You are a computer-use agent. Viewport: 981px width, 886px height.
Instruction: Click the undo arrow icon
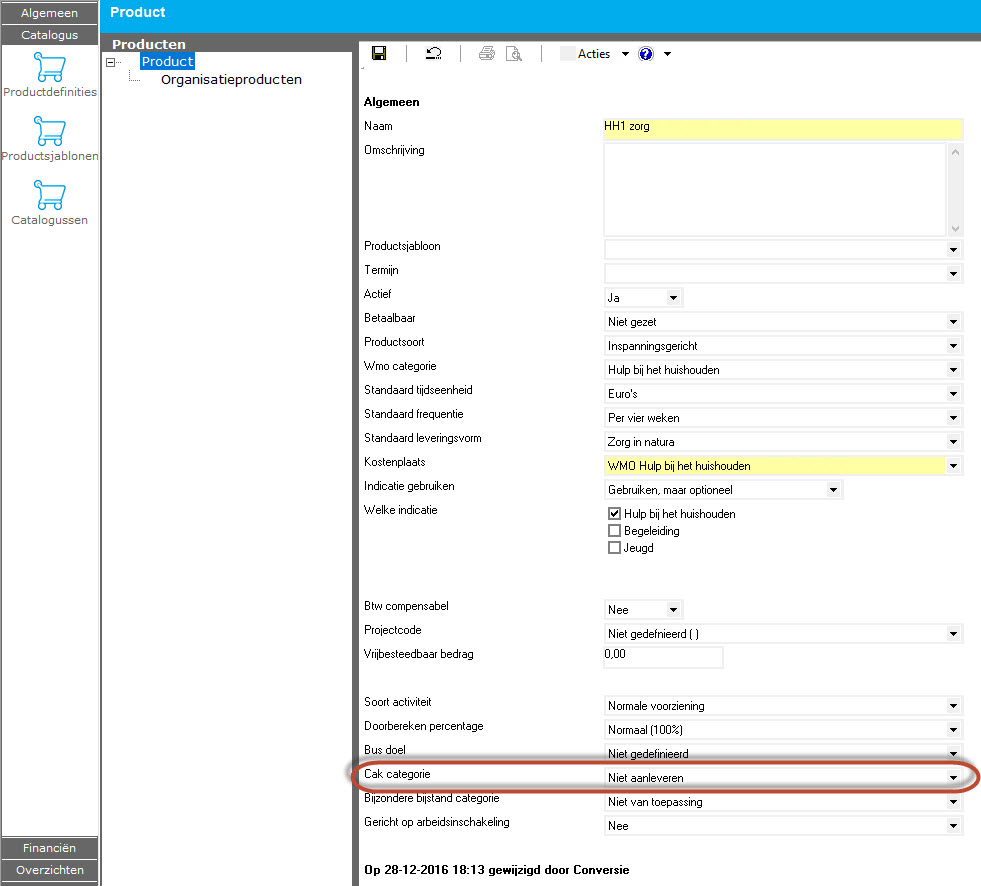pos(433,54)
